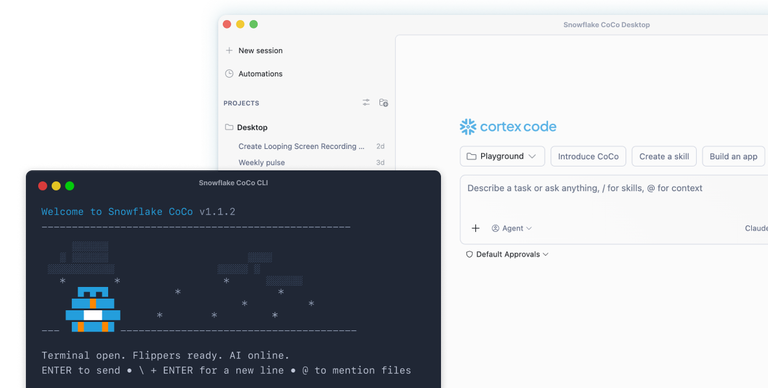Expand the Default Approvals dropdown
The image size is (768, 388).
pos(507,254)
